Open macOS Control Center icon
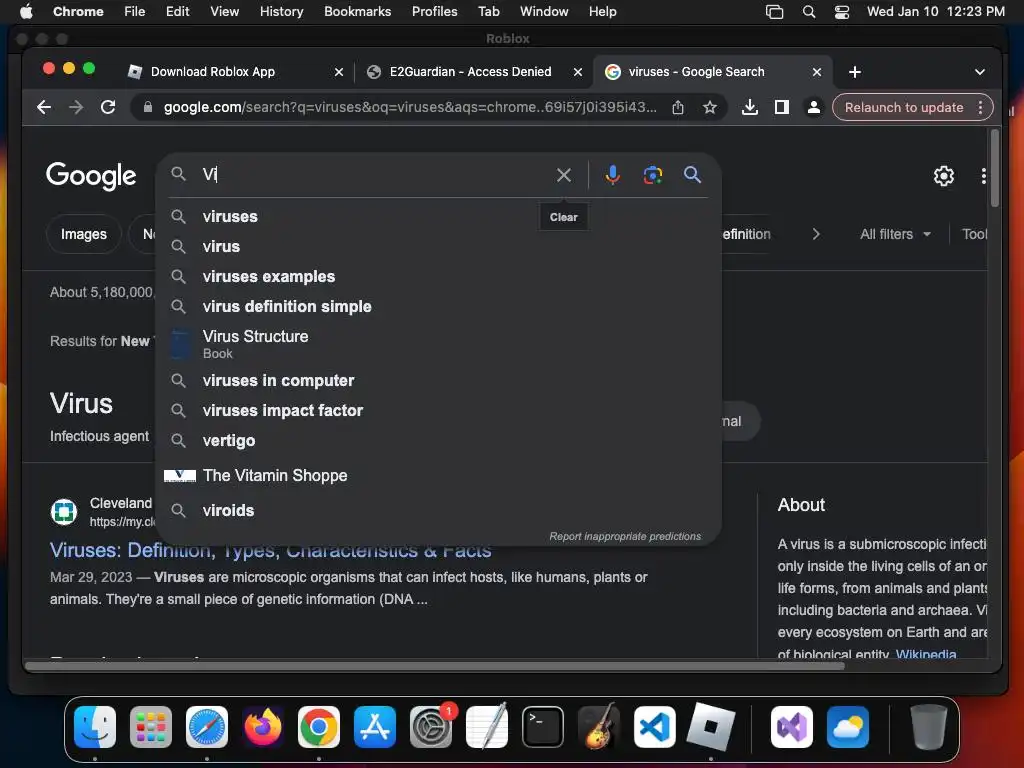The height and width of the screenshot is (768, 1024). 842,12
